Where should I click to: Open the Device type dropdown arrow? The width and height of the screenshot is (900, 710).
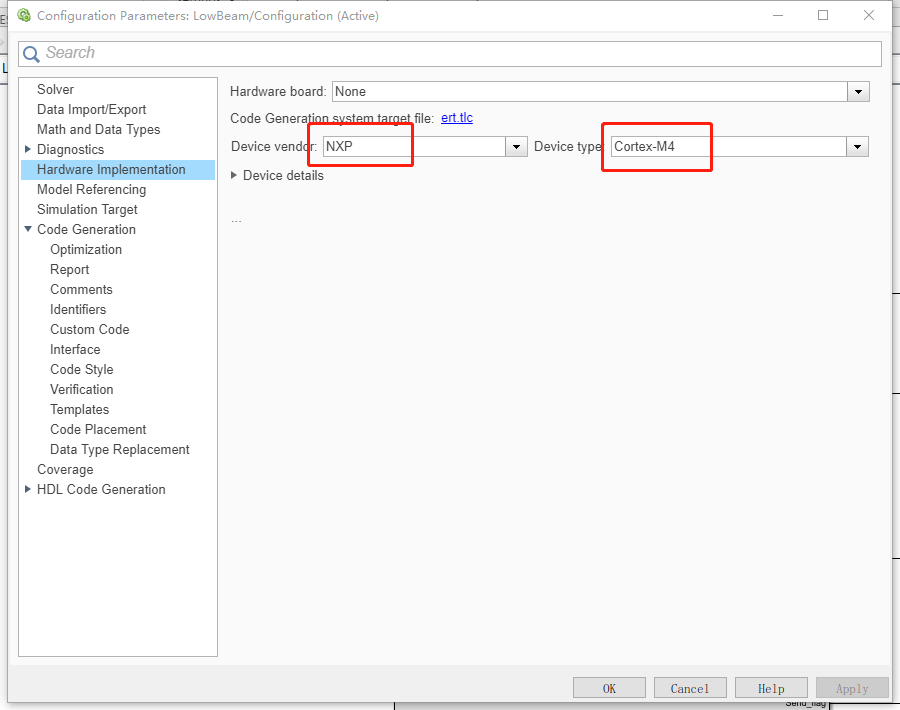coord(857,147)
